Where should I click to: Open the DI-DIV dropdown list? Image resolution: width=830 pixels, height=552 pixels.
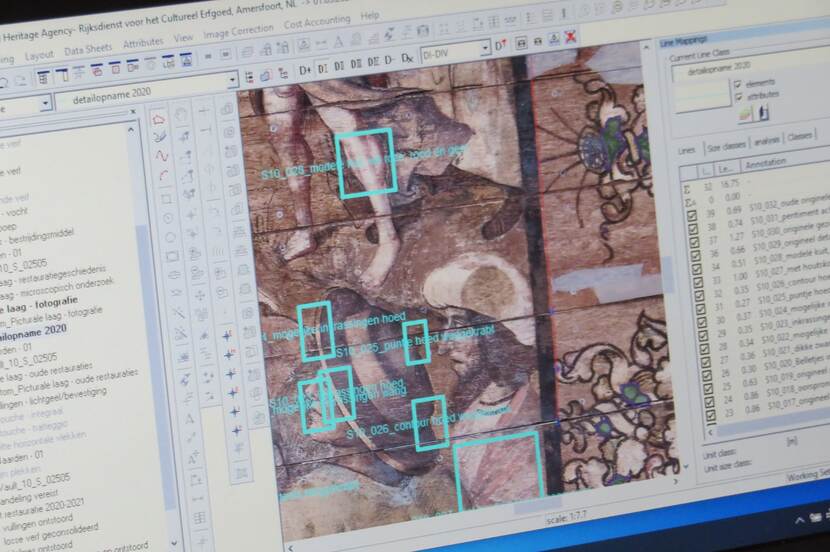pos(485,48)
